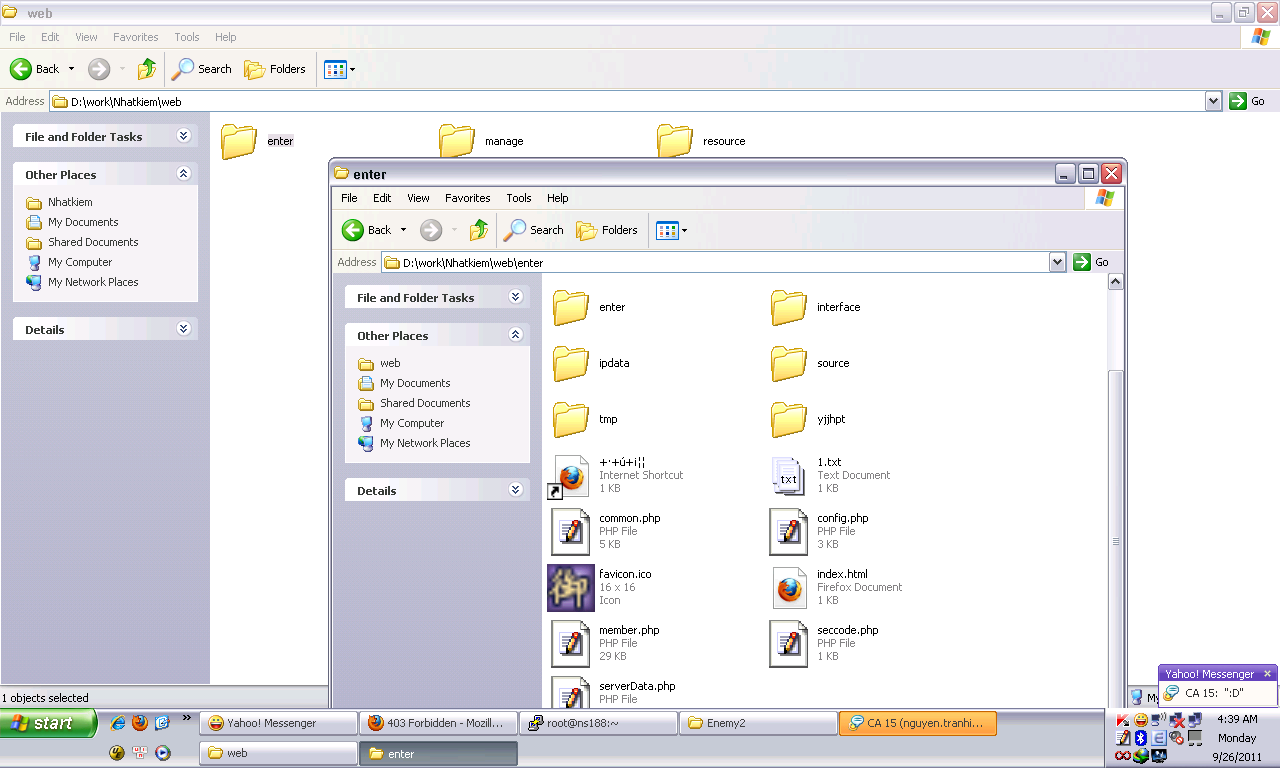Open Search in the web window toolbar
Viewport: 1280px width, 768px height.
[202, 69]
